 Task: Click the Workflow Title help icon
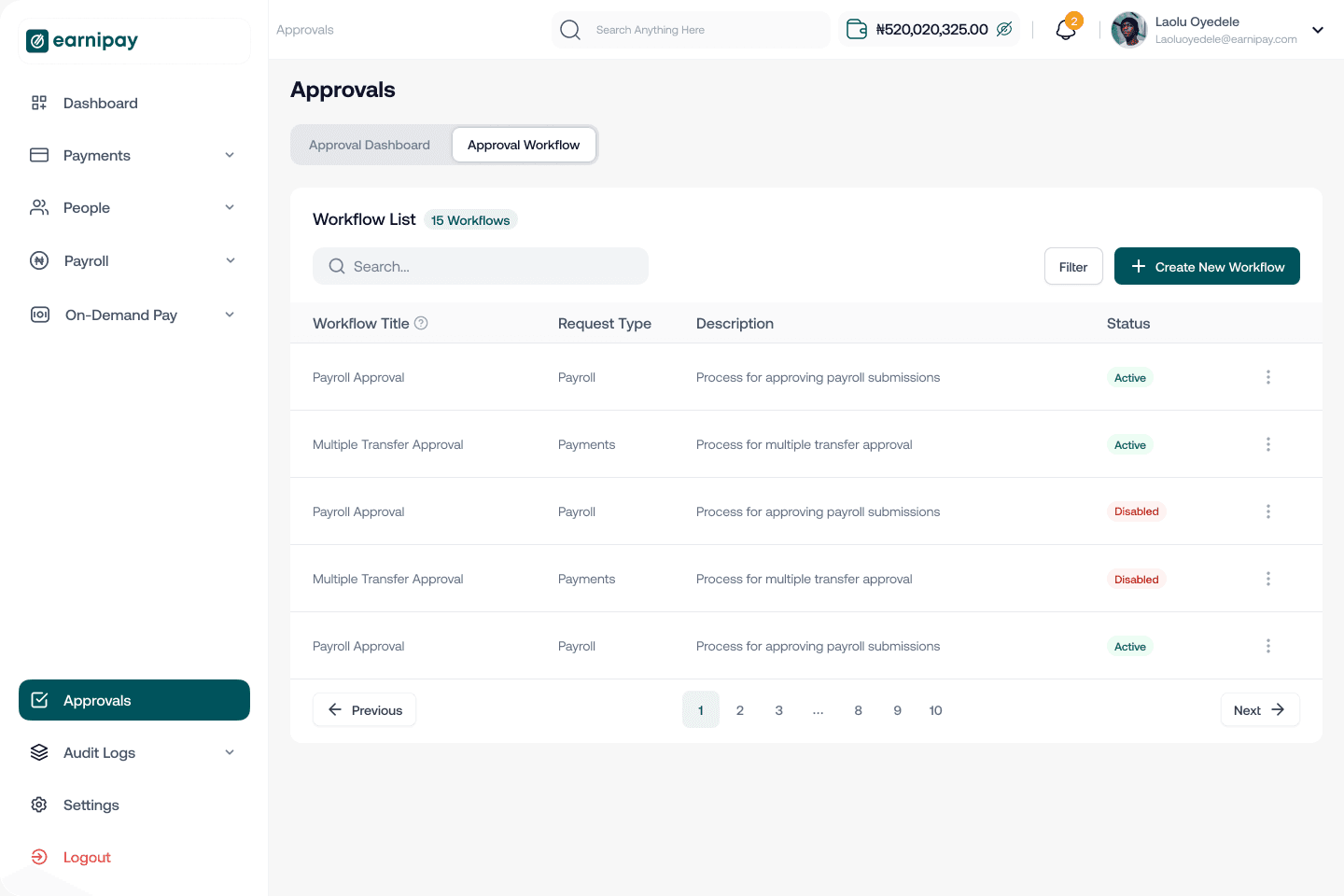point(421,323)
